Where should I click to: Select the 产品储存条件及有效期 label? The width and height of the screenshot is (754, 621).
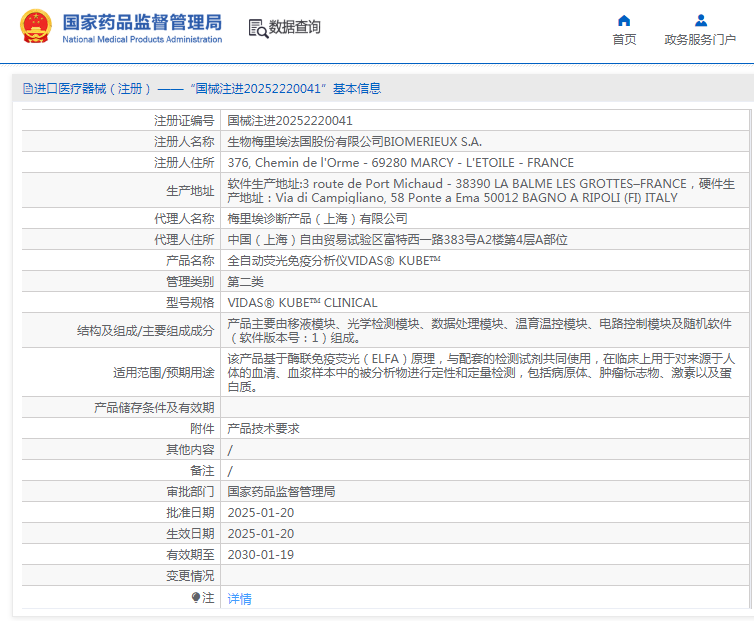(x=154, y=407)
